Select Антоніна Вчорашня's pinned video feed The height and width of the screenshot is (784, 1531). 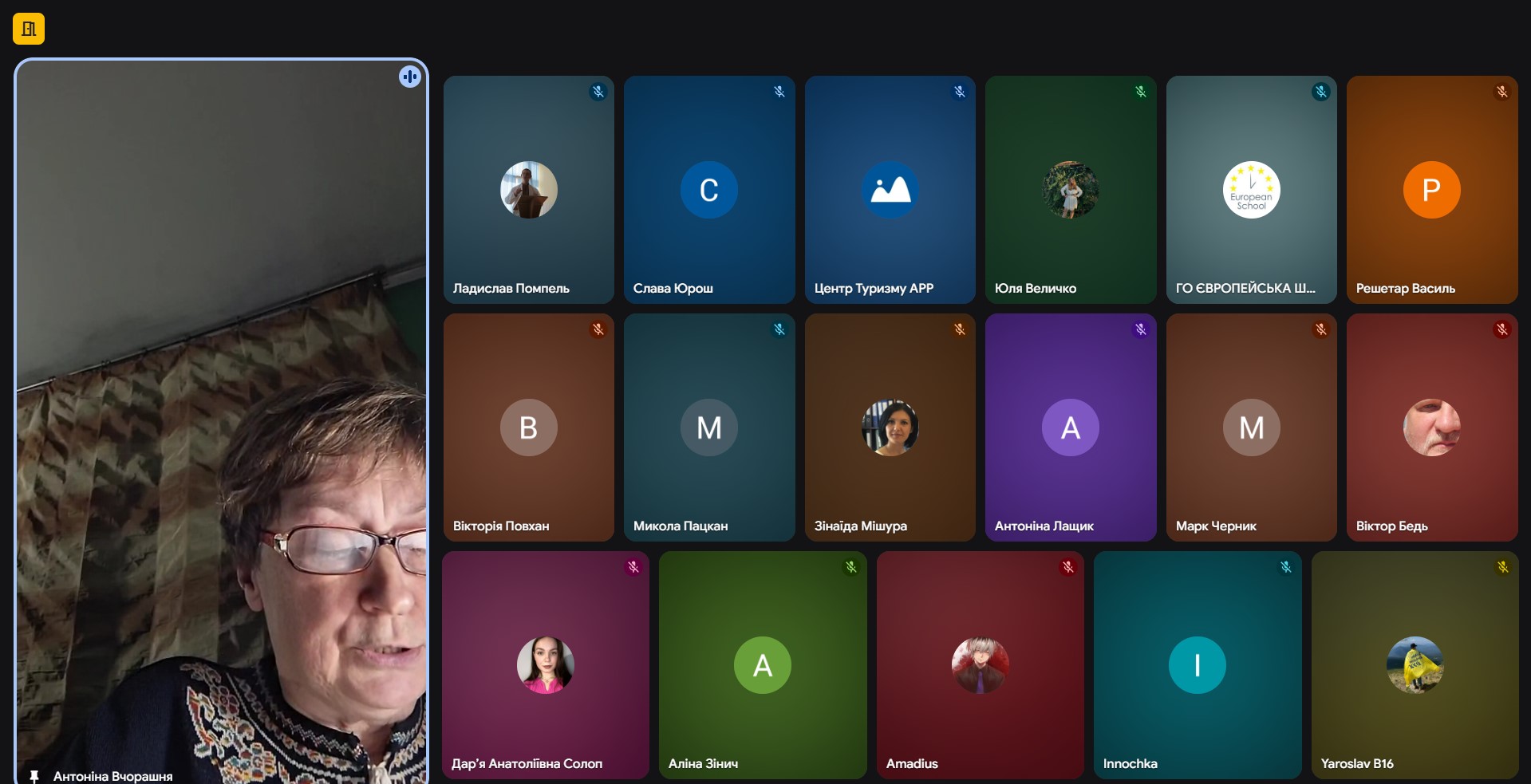click(x=221, y=421)
